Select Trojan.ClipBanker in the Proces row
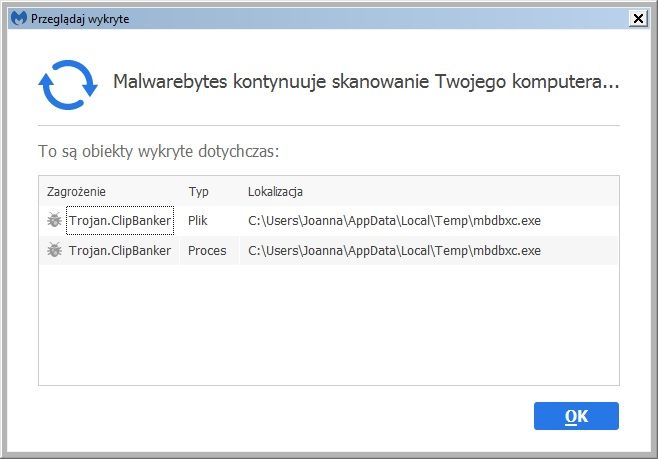The width and height of the screenshot is (658, 459). pos(120,250)
